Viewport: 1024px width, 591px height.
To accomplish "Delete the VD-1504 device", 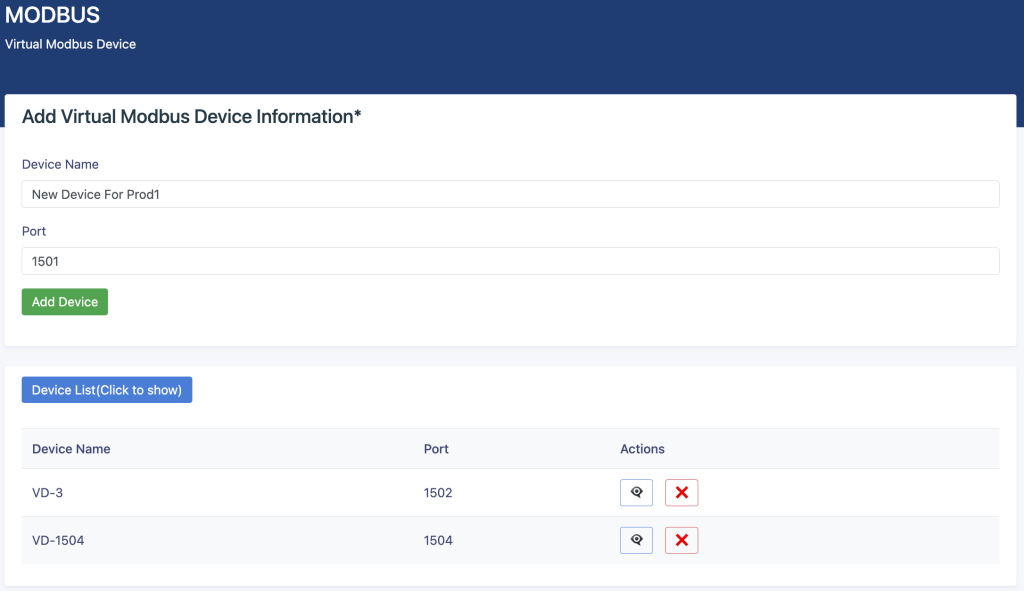I will 681,540.
